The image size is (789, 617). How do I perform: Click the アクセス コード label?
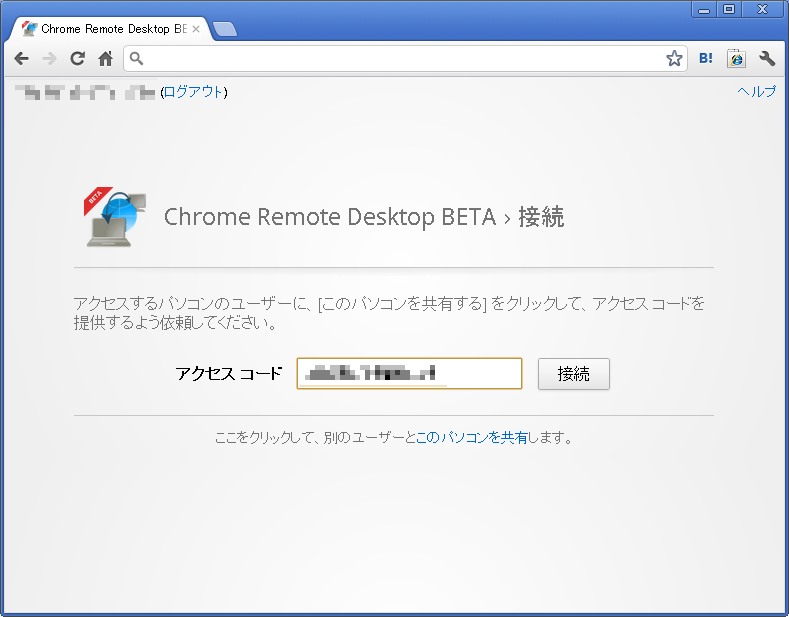228,373
